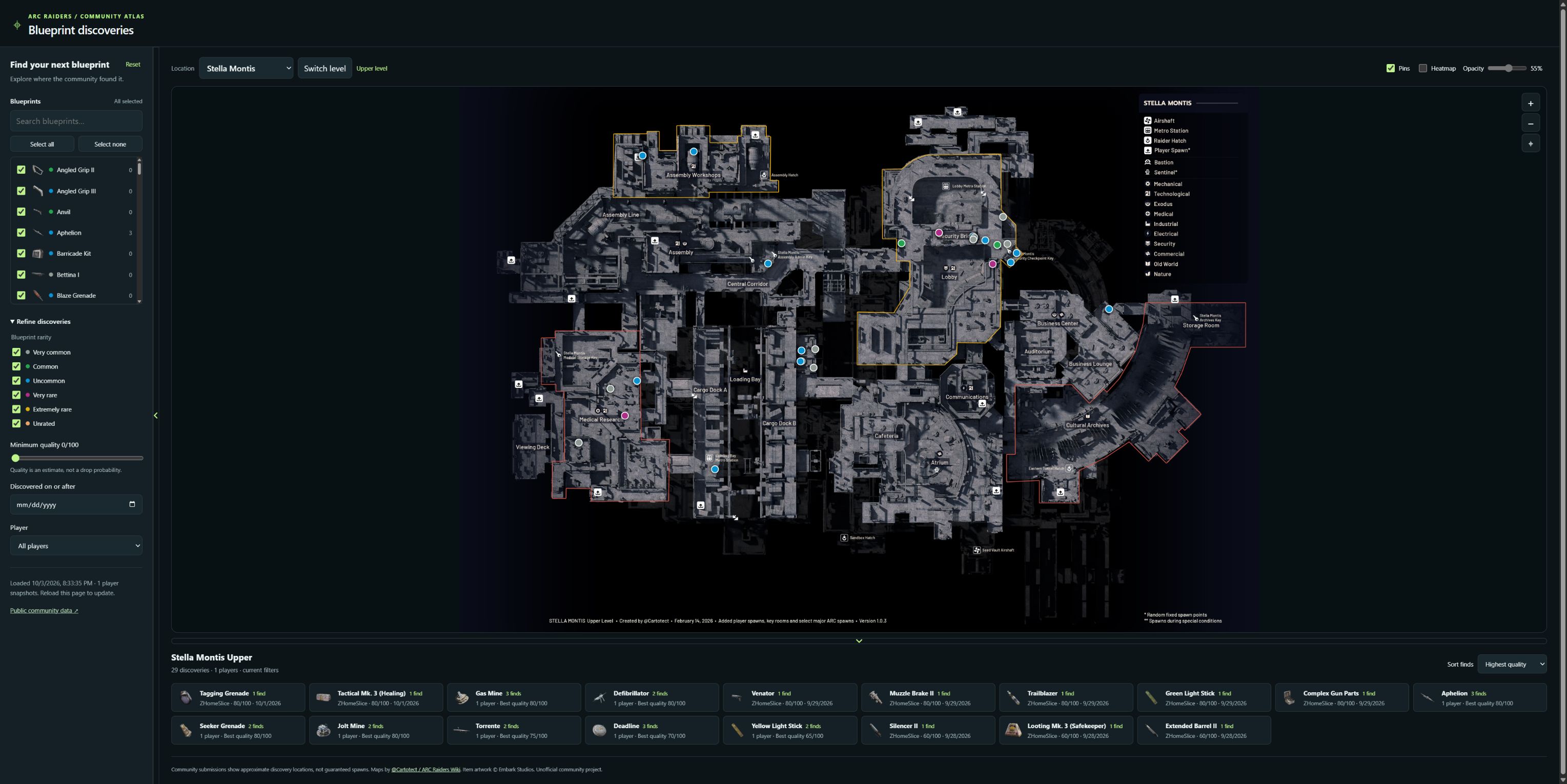Toggle the Pins checkbox

[1391, 68]
